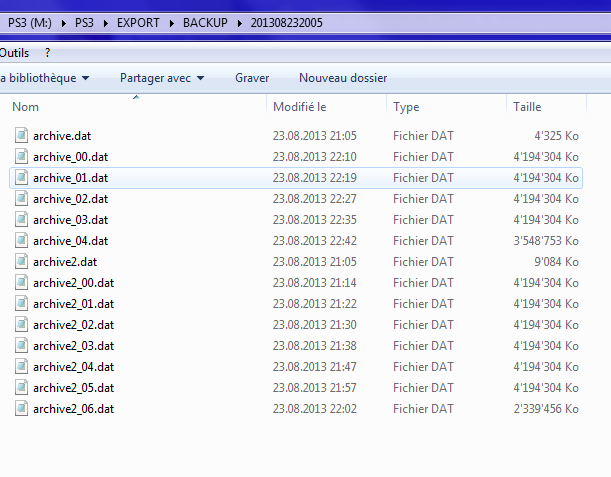
Task: Navigate to PS3 (M:) drive breadcrumb
Action: click(30, 23)
